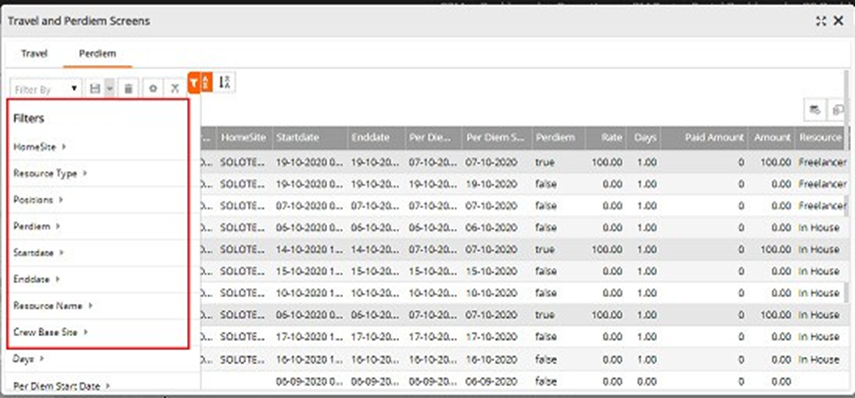Expand the Per Diem Start Date filter

(62, 386)
